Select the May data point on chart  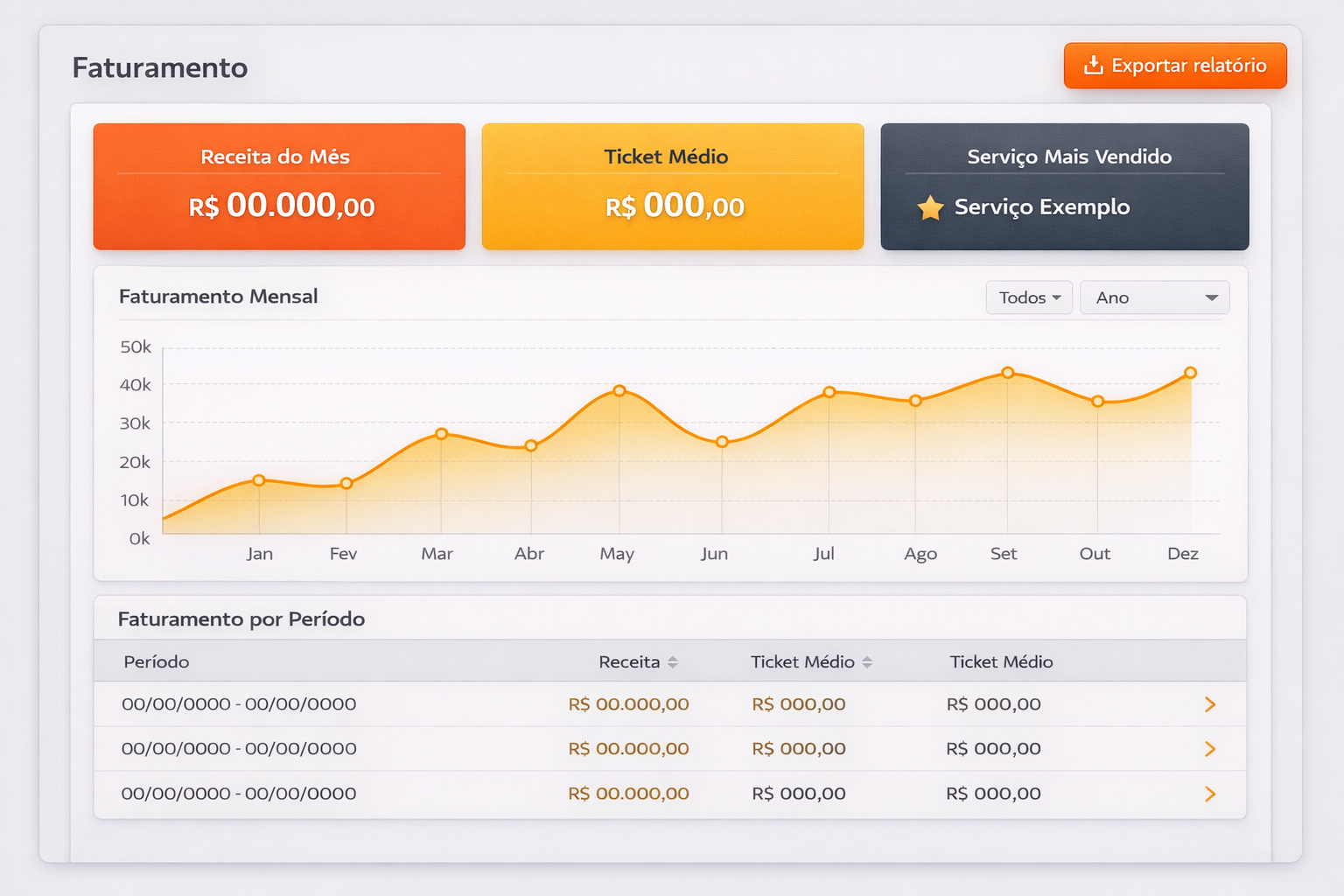click(x=619, y=390)
